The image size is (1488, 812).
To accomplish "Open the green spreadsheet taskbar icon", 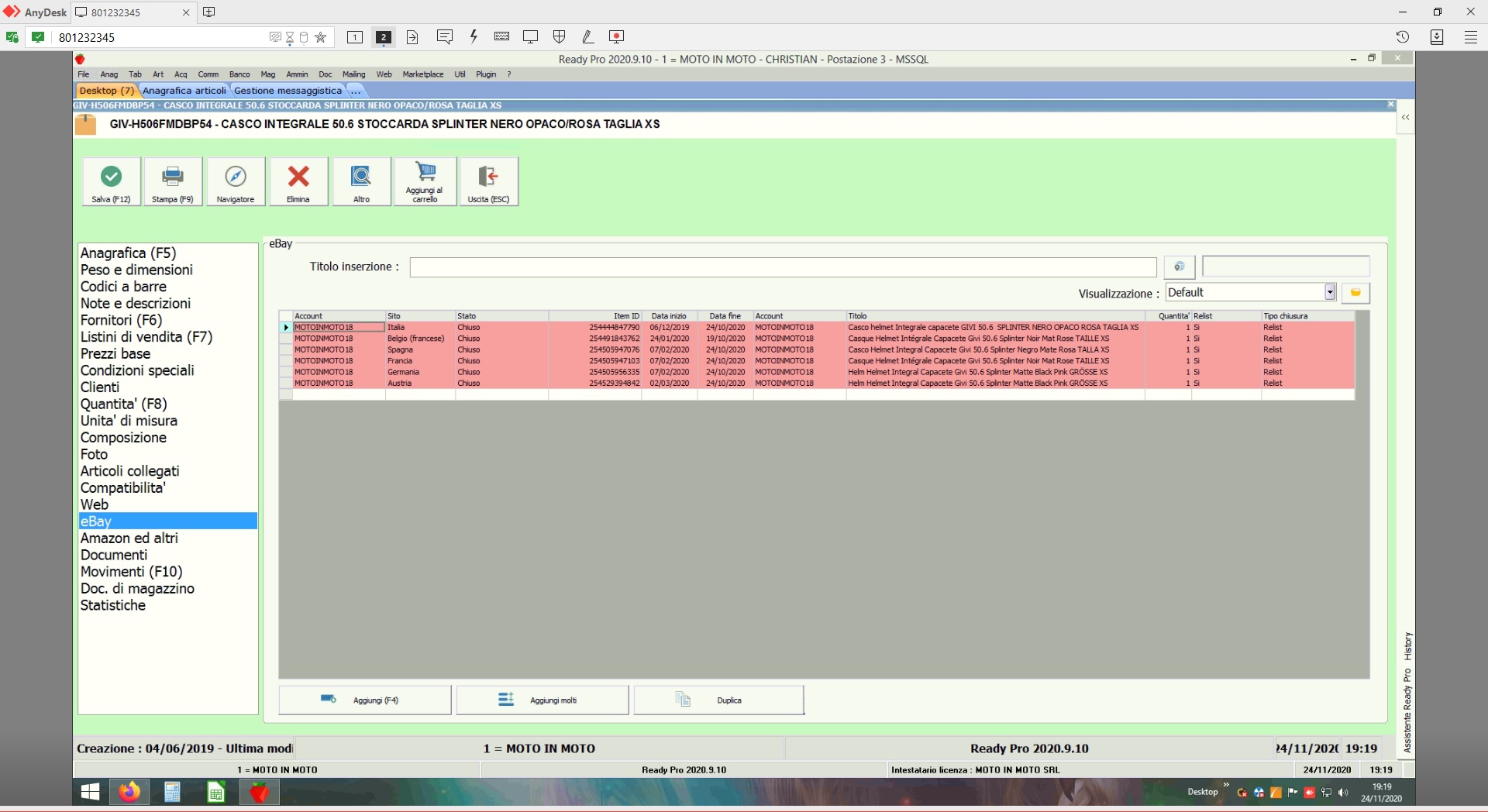I will click(216, 792).
